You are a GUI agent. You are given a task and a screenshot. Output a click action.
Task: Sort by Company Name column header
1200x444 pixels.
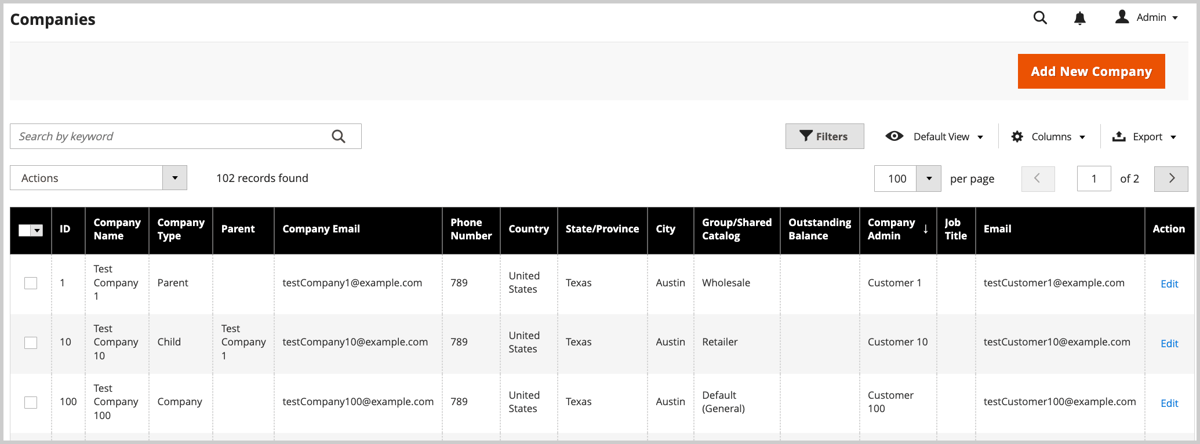117,229
